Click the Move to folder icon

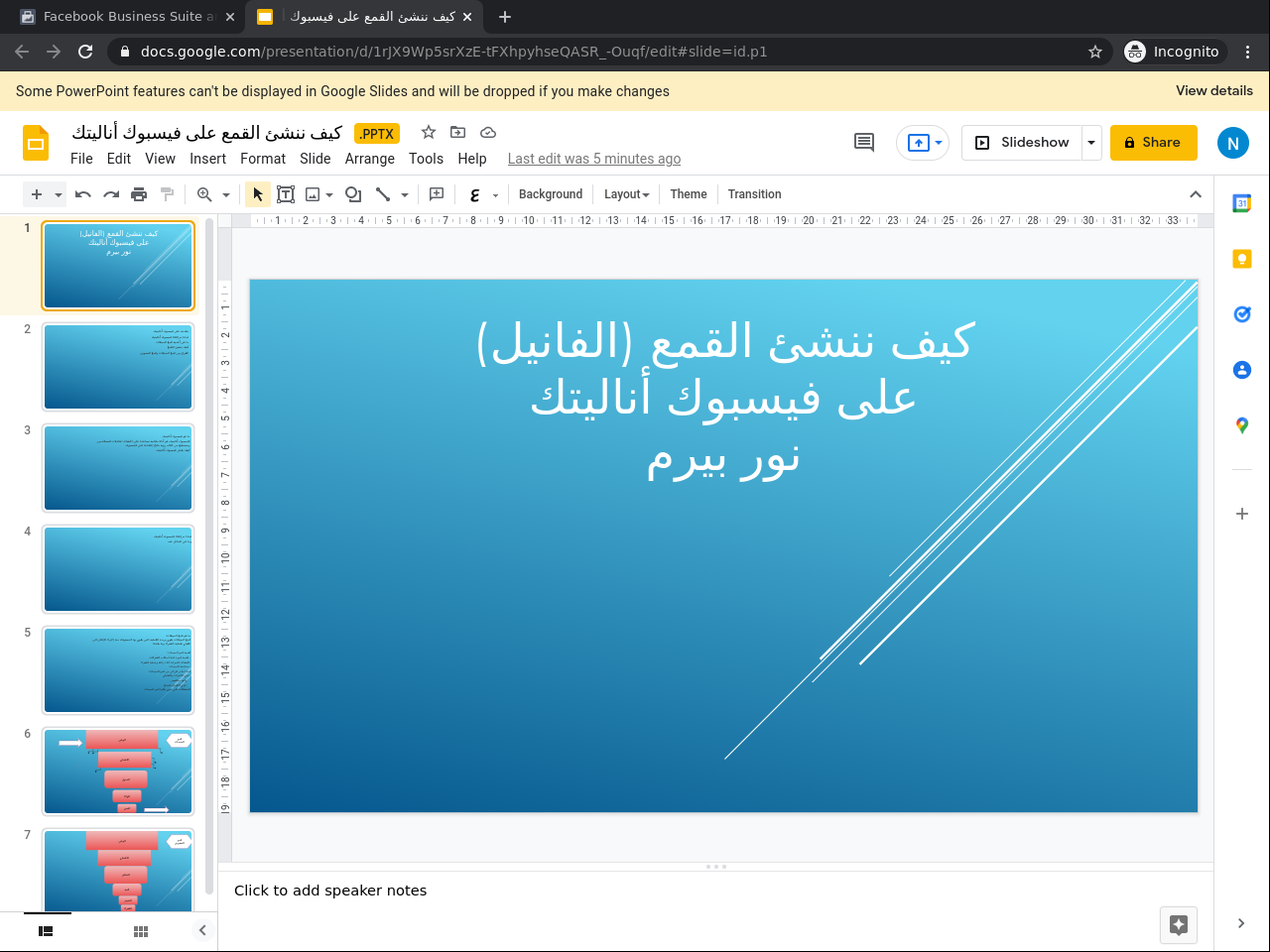pos(457,132)
